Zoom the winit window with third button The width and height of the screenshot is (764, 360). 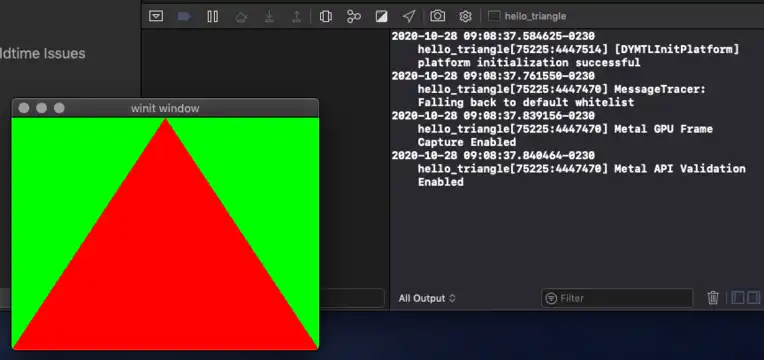59,108
